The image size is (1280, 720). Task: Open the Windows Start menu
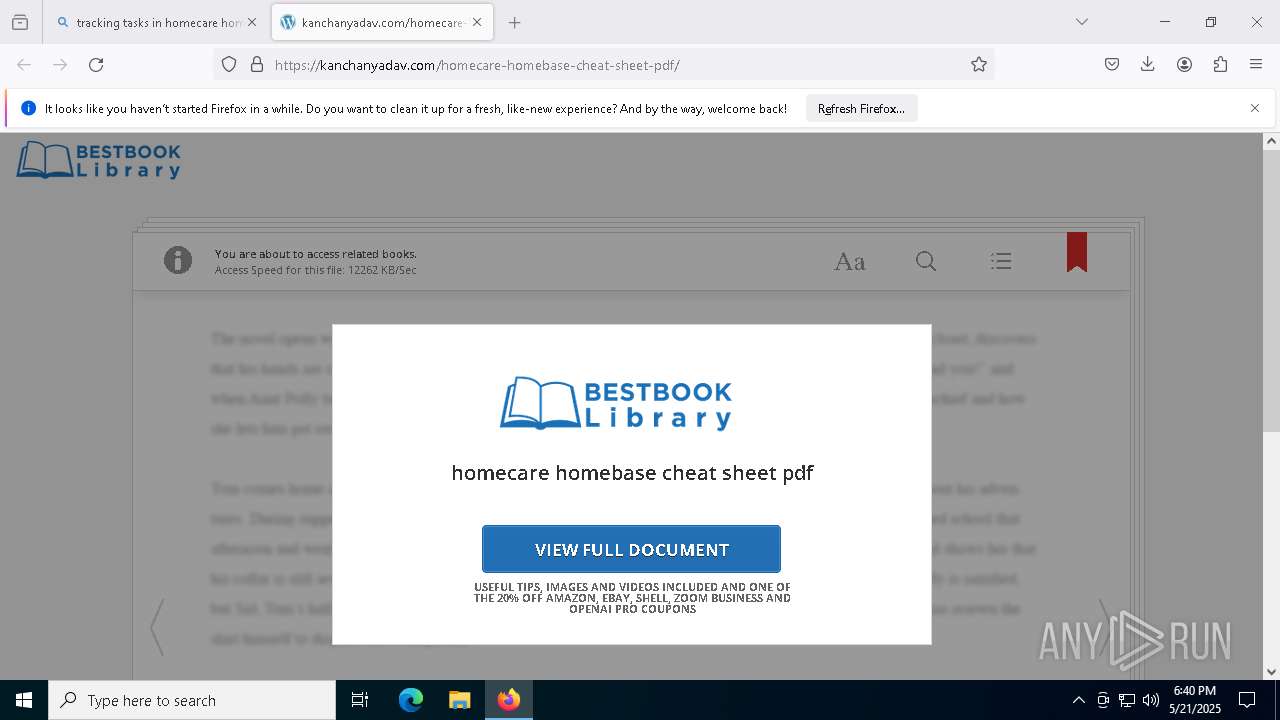(24, 700)
